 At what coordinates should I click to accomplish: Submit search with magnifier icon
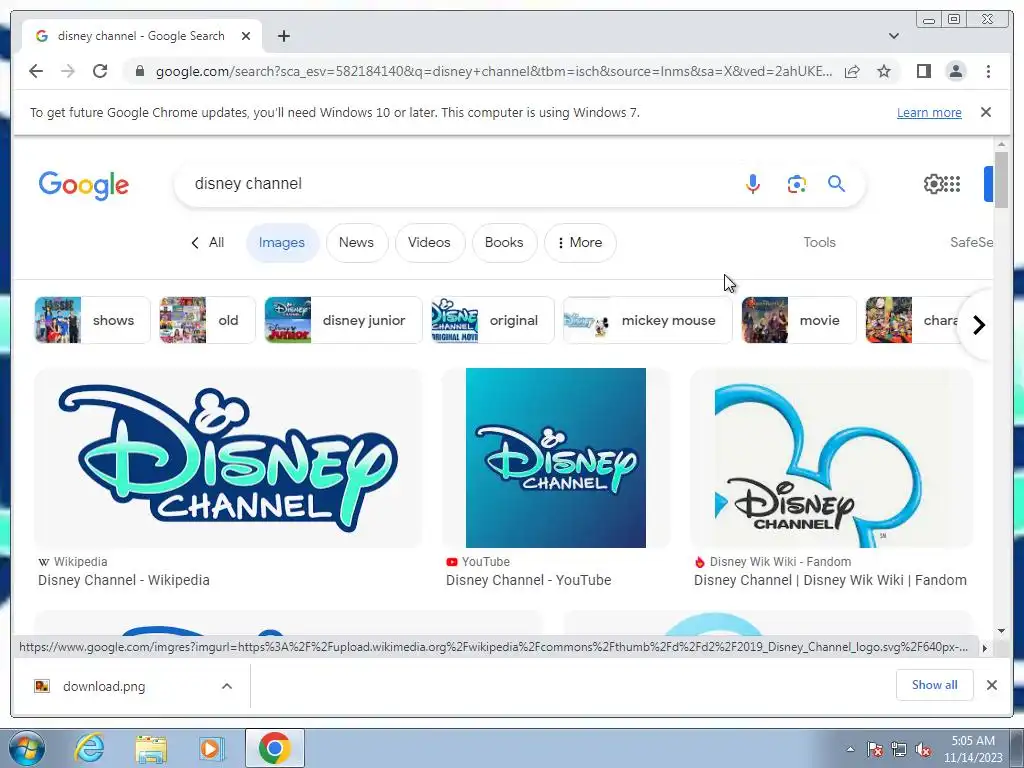click(837, 184)
